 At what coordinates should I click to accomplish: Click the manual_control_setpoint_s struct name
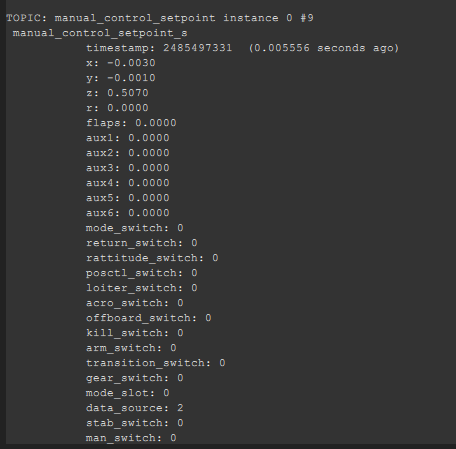tap(100, 33)
